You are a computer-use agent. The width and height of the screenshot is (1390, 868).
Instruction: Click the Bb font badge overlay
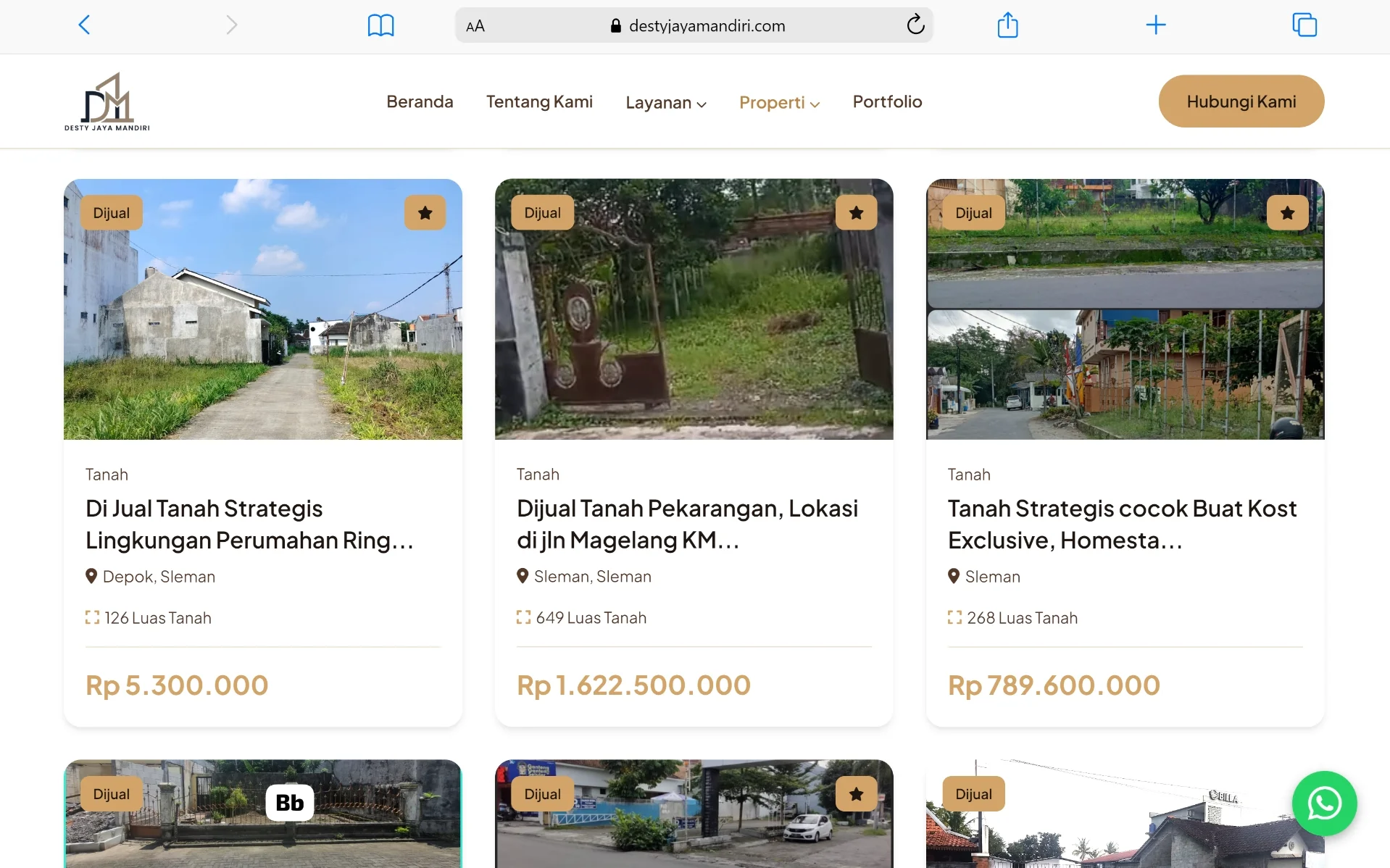pyautogui.click(x=289, y=803)
